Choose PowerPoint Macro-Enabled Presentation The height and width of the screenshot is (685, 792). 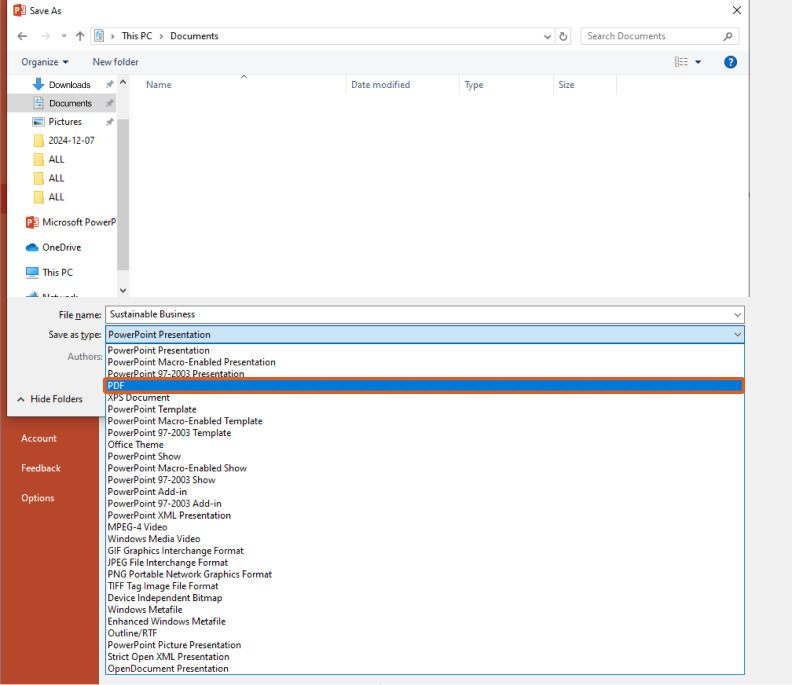(425, 362)
